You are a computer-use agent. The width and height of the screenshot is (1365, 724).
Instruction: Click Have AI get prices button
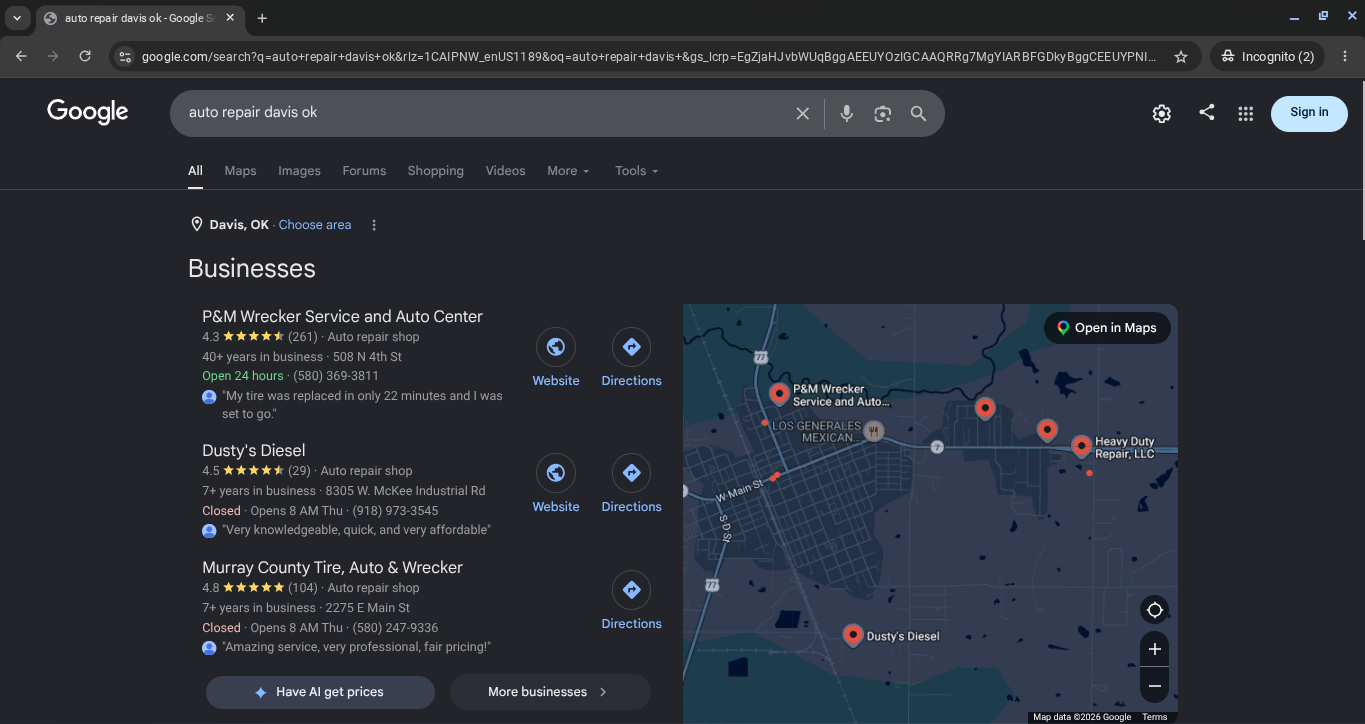tap(320, 692)
